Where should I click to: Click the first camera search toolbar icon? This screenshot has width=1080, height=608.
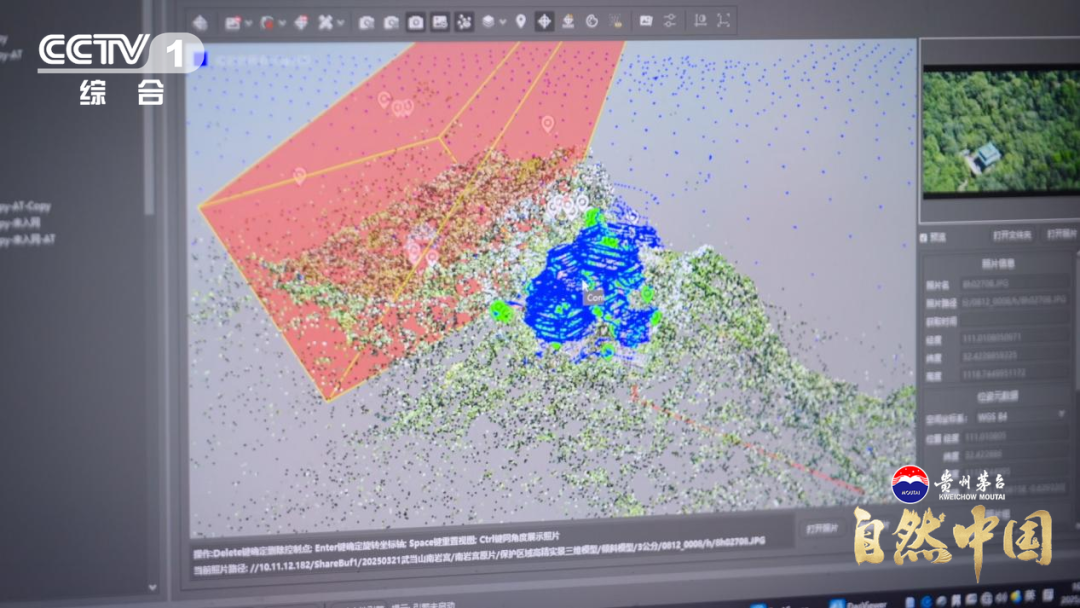click(x=366, y=23)
